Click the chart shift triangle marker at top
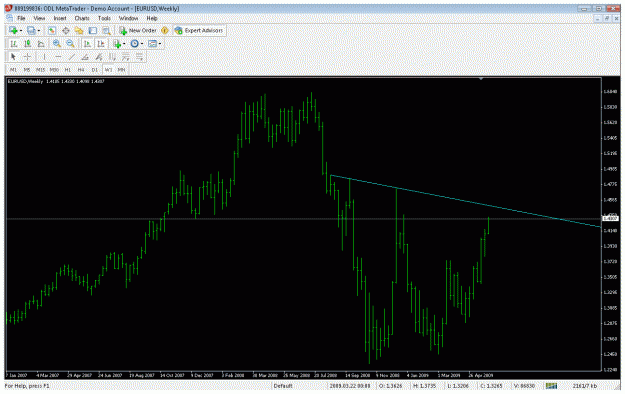Image resolution: width=625 pixels, height=394 pixels. coord(481,79)
